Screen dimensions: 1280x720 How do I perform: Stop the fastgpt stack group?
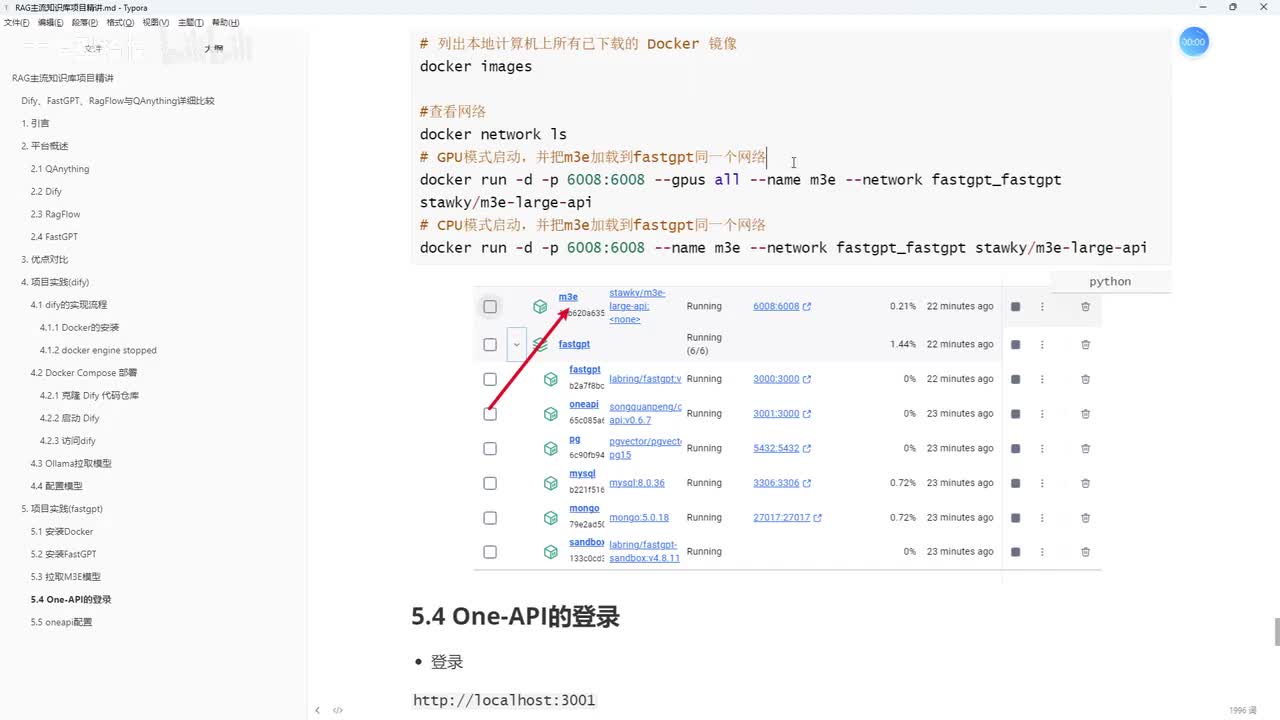(1015, 345)
